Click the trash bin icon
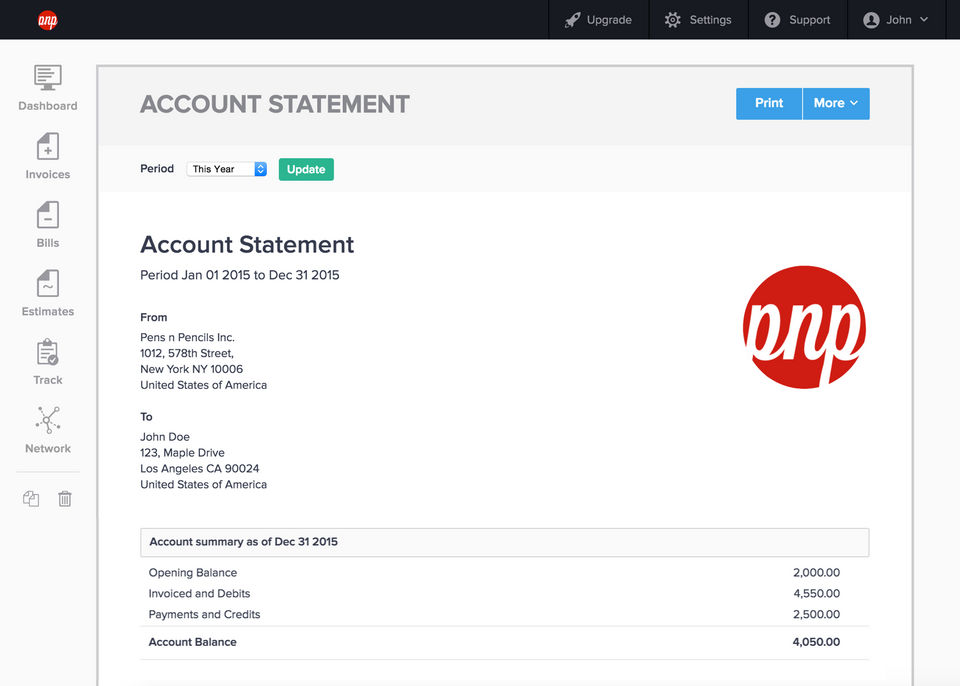Image resolution: width=960 pixels, height=686 pixels. coord(65,498)
